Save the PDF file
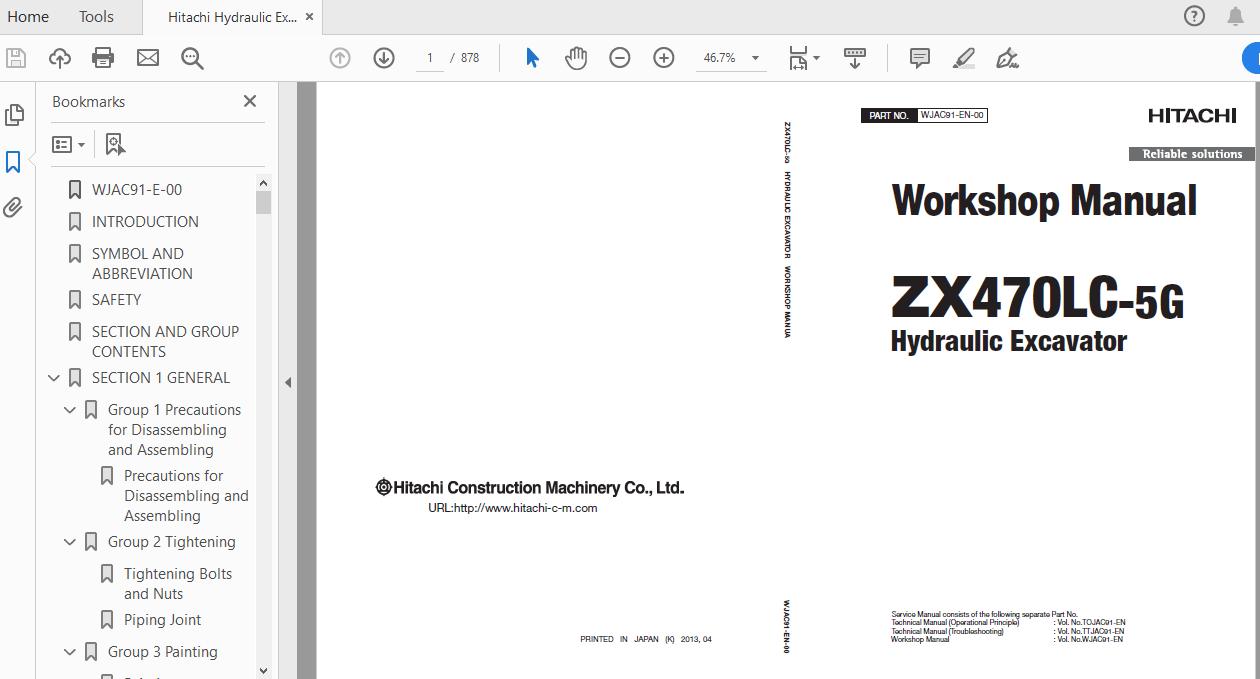The height and width of the screenshot is (679, 1260). [x=15, y=57]
